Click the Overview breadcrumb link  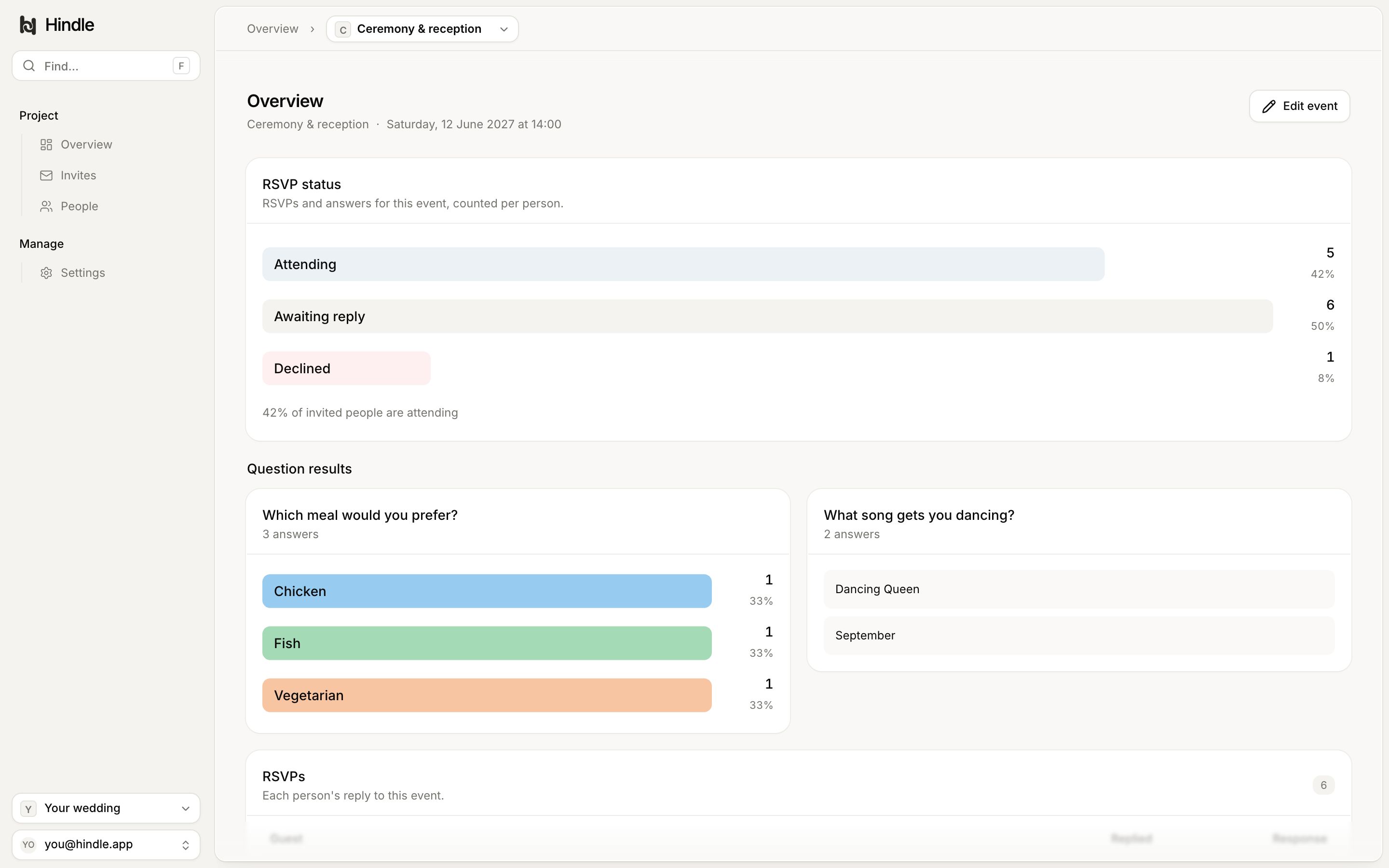(x=272, y=29)
